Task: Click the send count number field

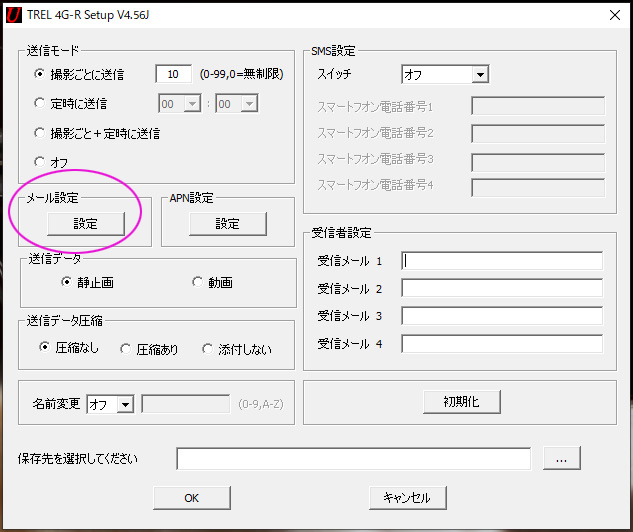Action: 173,74
